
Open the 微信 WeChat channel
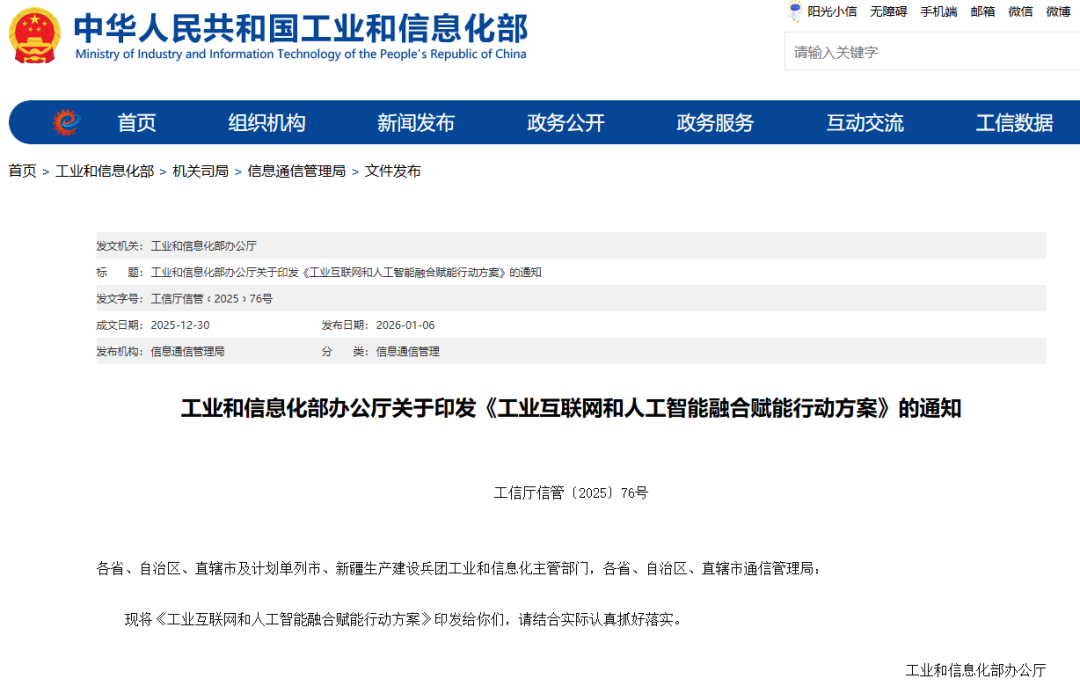[1019, 11]
